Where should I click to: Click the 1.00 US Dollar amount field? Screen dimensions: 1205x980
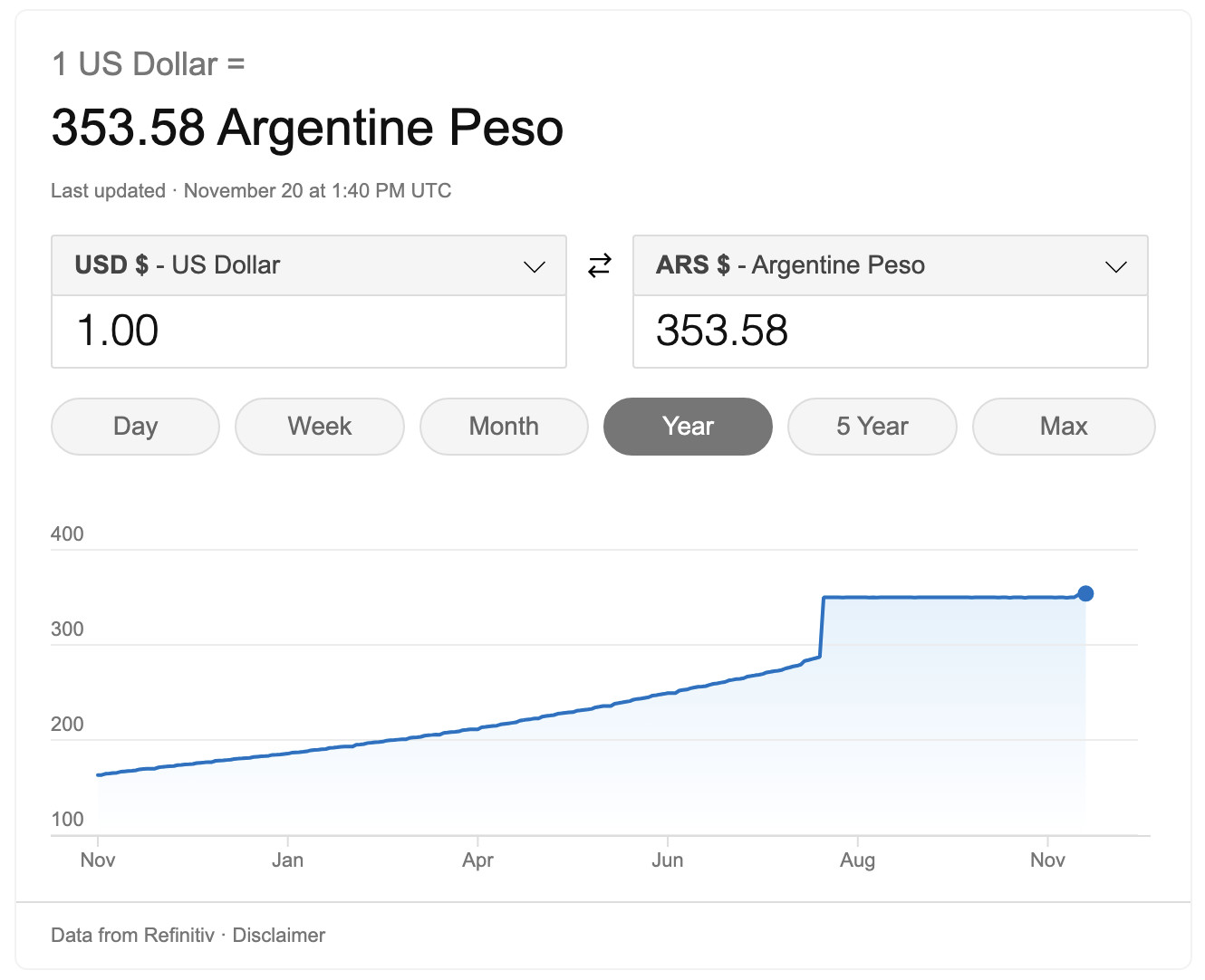[x=309, y=331]
